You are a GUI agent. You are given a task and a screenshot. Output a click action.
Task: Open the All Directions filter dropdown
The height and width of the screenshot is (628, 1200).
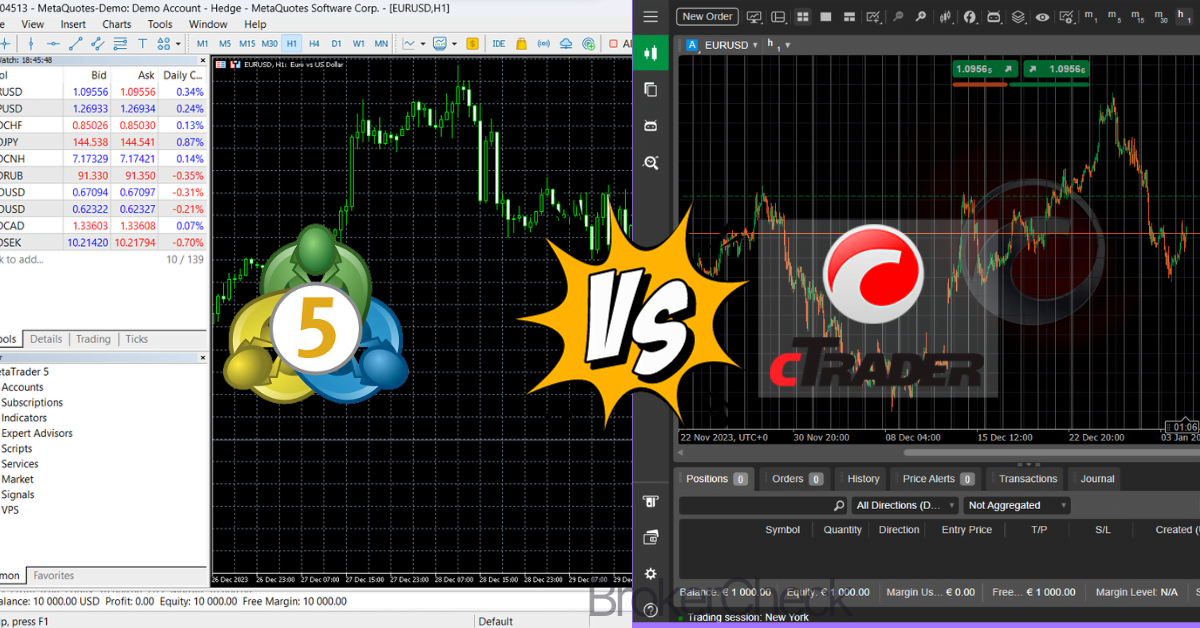[906, 506]
